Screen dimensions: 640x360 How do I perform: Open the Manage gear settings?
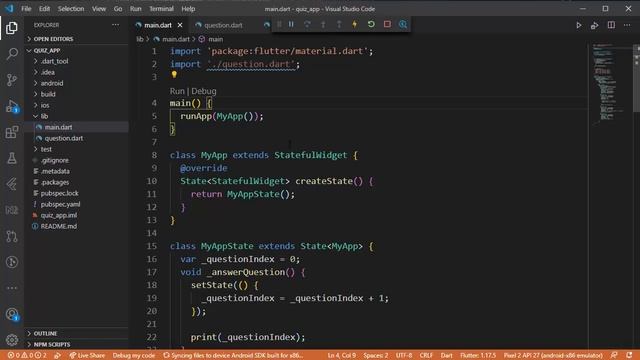click(x=12, y=340)
